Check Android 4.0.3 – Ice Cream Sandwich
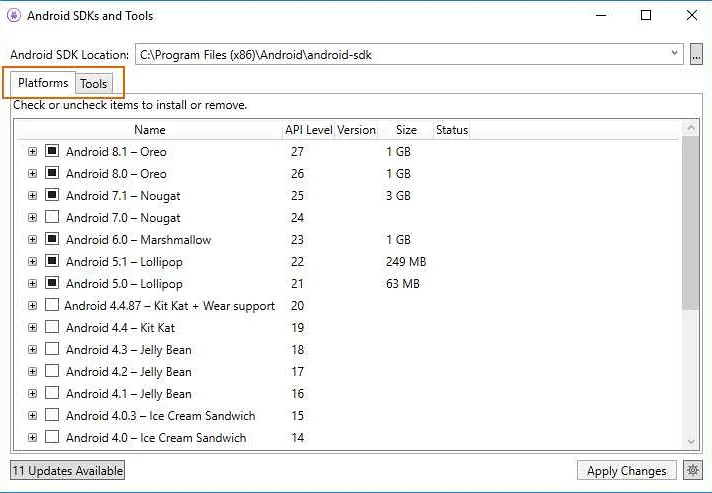The height and width of the screenshot is (493, 712). click(x=52, y=415)
